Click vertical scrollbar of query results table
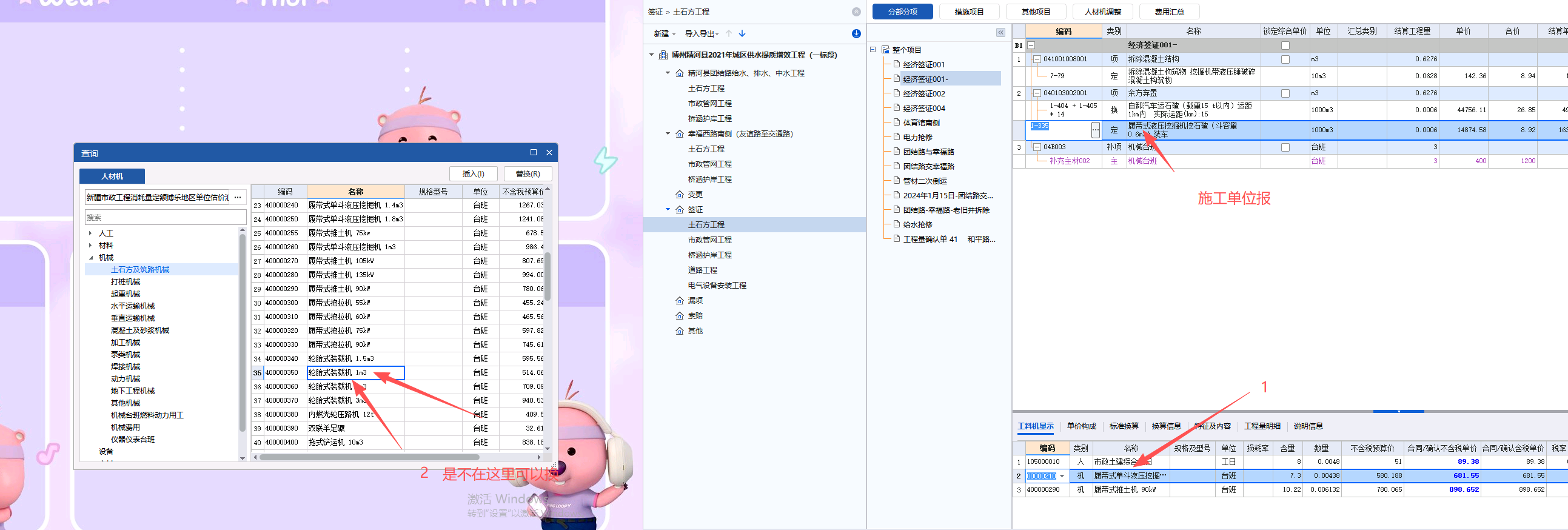The width and height of the screenshot is (1568, 530). (547, 277)
